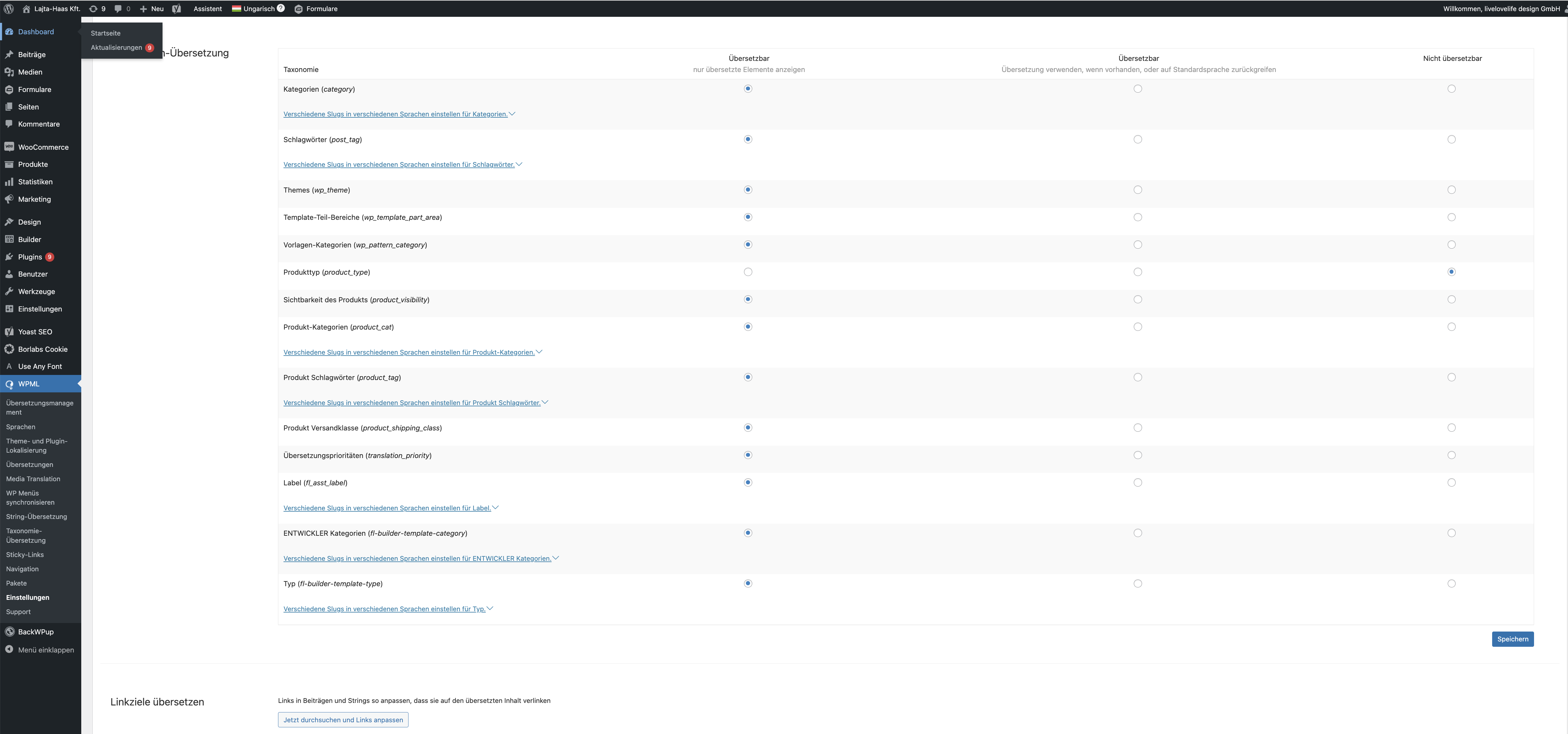This screenshot has height=734, width=1568.
Task: Select fallback-translatable option for Schlagwörter
Action: 1138,139
